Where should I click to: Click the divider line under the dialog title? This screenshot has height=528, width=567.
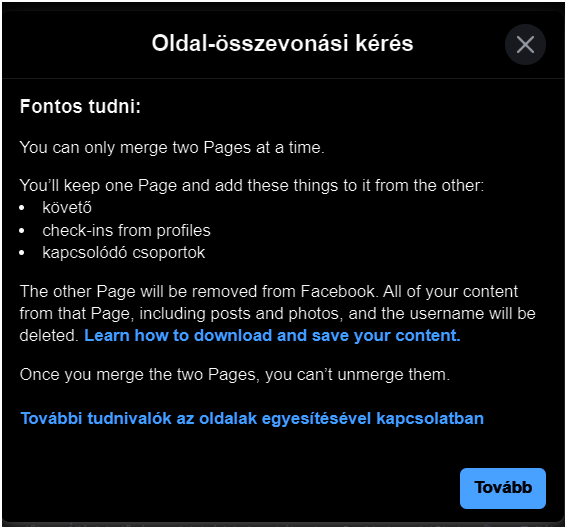pos(284,78)
